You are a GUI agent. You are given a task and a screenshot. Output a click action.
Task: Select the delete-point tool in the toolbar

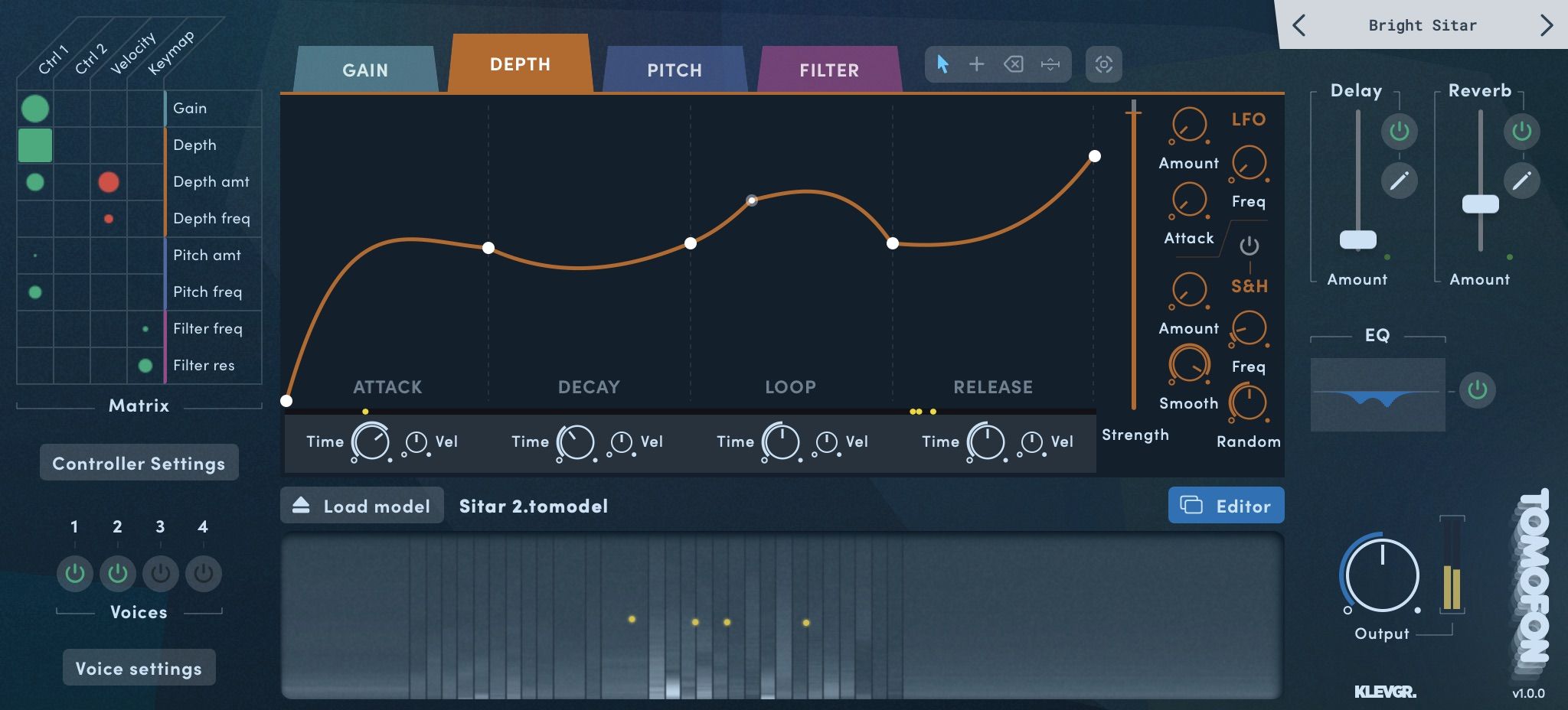tap(1014, 64)
